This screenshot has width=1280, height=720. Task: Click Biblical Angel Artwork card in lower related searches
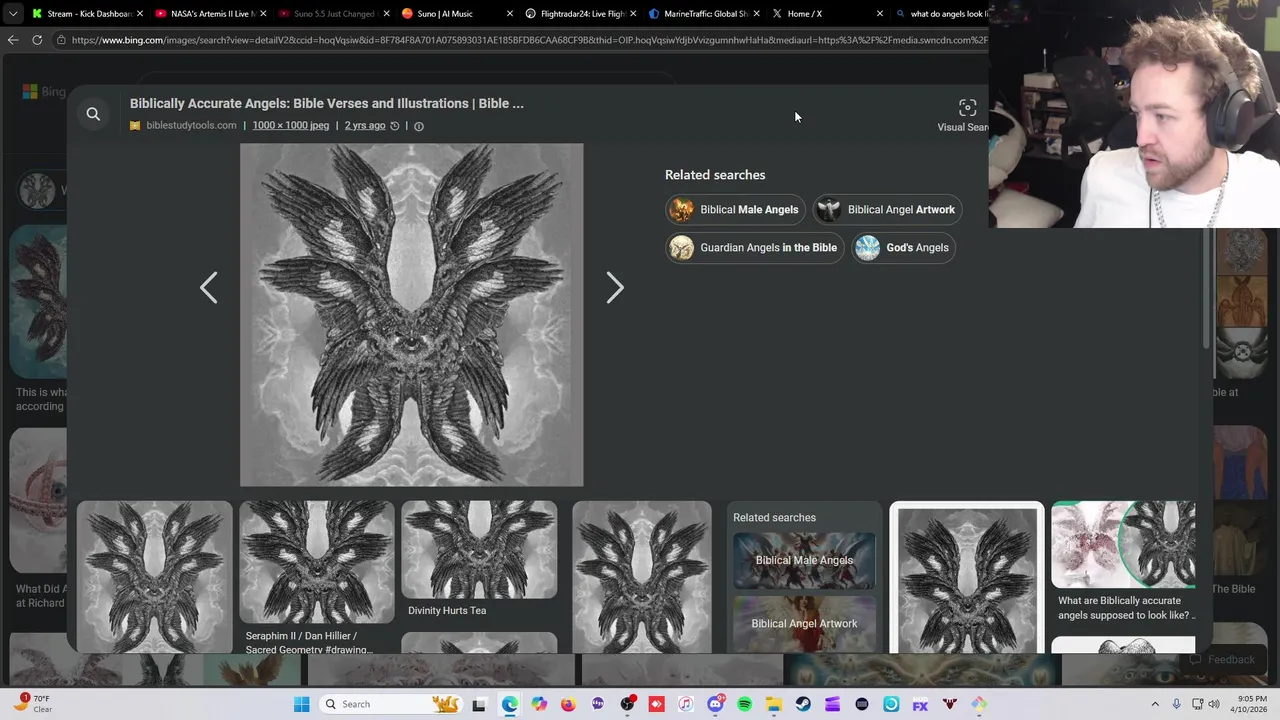pyautogui.click(x=804, y=624)
